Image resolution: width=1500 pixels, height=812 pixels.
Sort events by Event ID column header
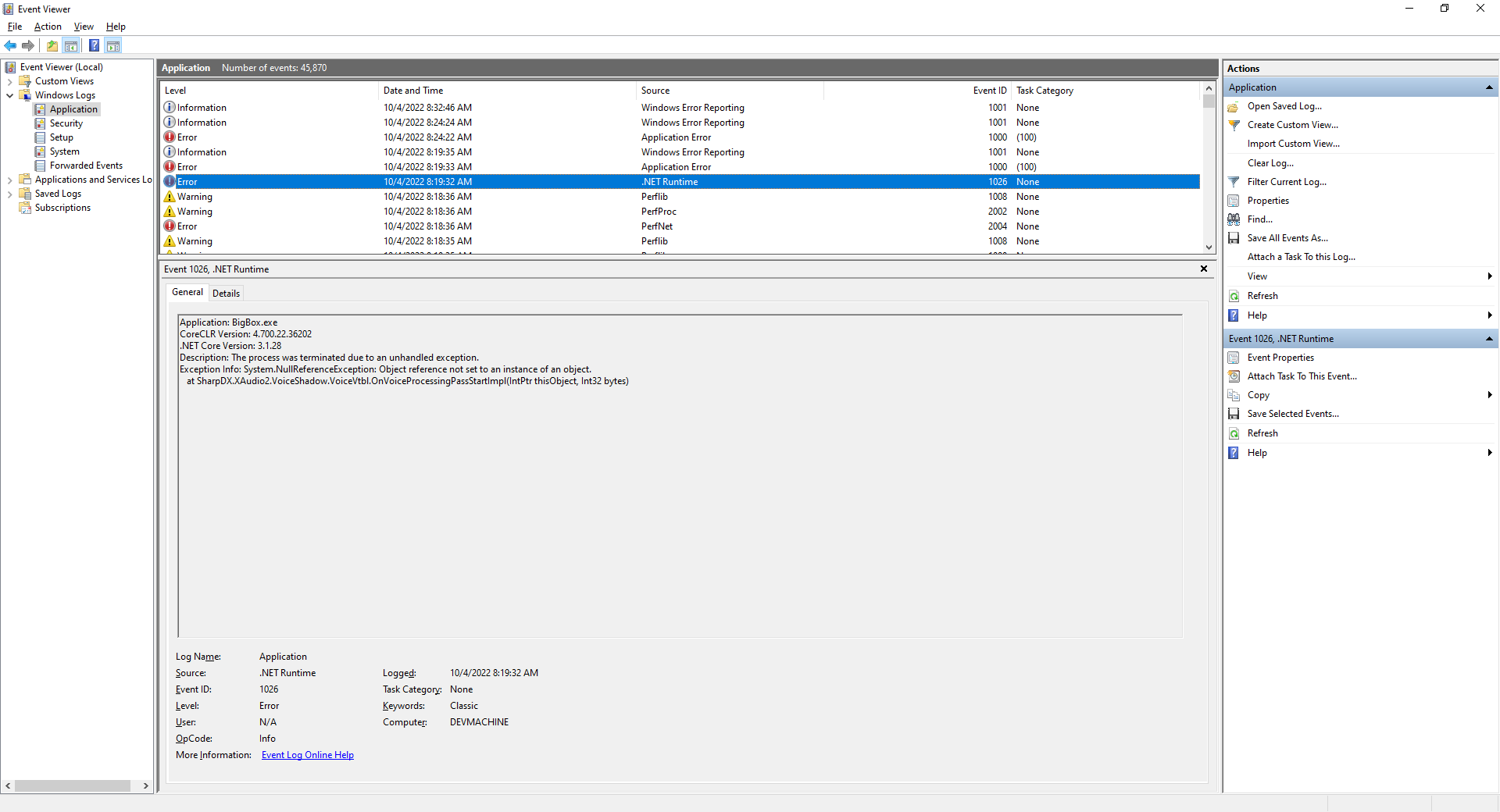[917, 91]
